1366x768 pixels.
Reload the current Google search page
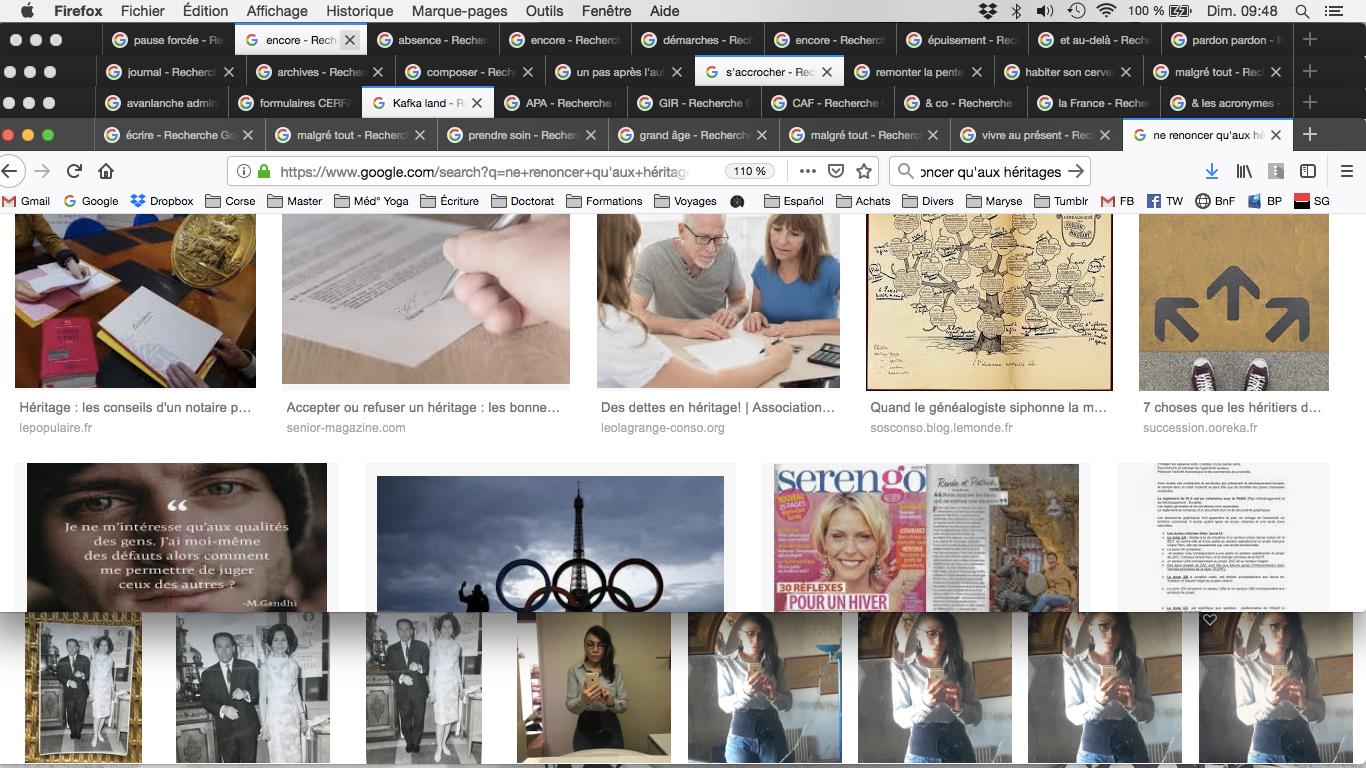(x=74, y=171)
